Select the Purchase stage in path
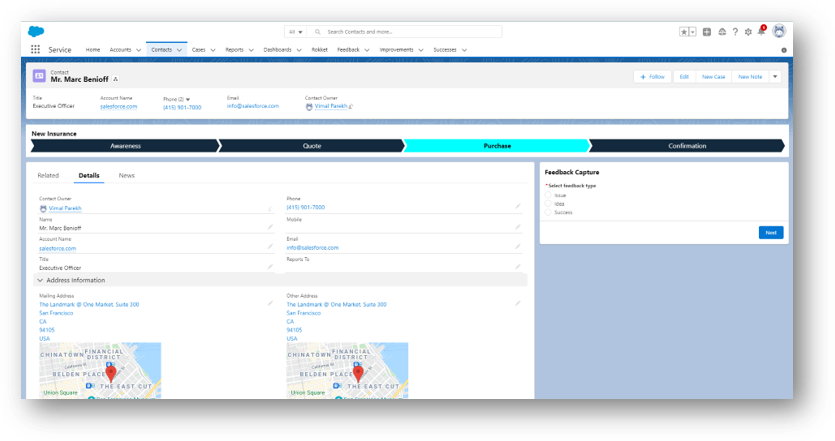This screenshot has height=441, width=835. [497, 146]
